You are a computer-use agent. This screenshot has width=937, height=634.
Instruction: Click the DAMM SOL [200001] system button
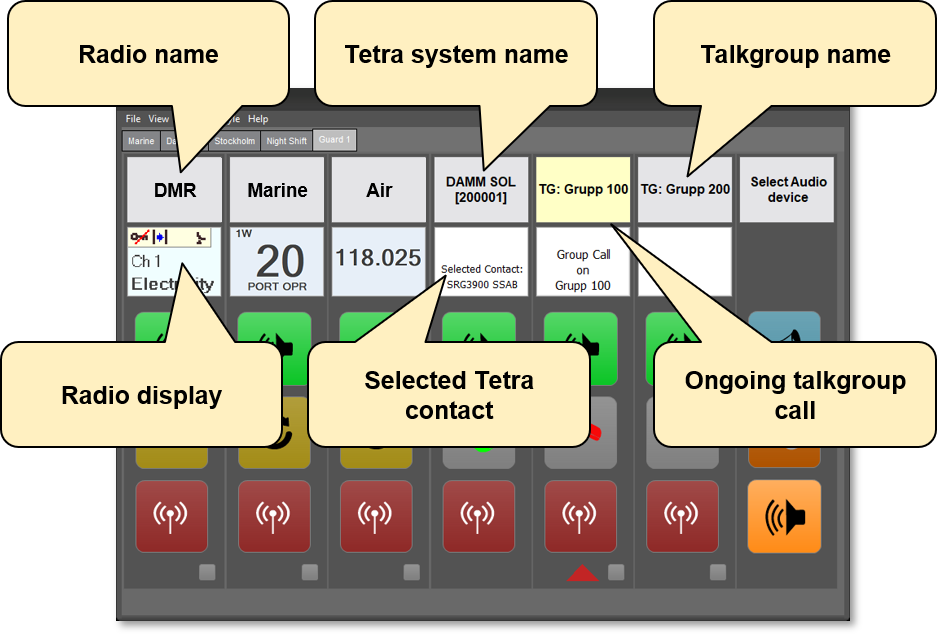[481, 190]
